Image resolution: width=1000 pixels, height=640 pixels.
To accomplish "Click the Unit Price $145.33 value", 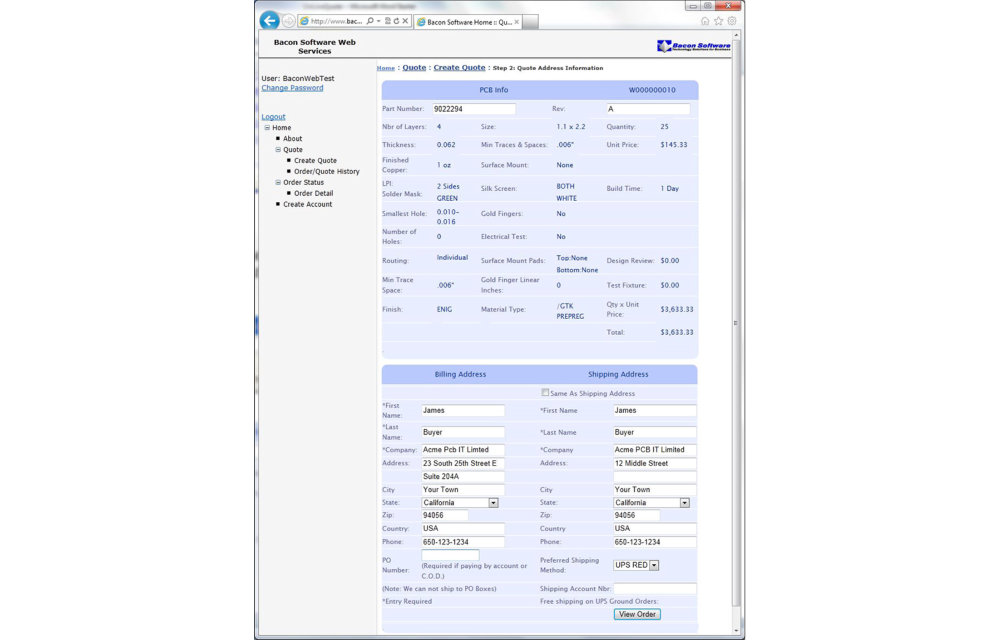I will [x=674, y=145].
